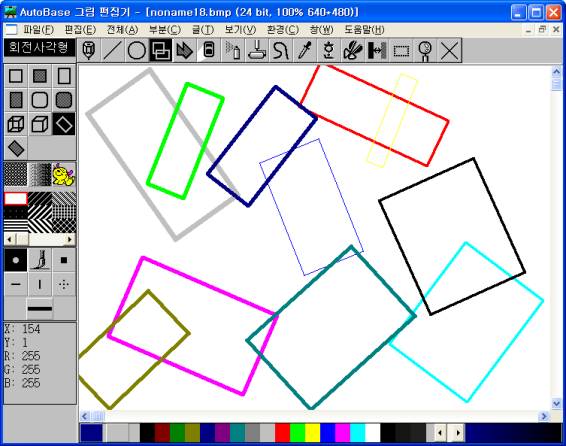Choose the circle shape tool

pos(137,51)
